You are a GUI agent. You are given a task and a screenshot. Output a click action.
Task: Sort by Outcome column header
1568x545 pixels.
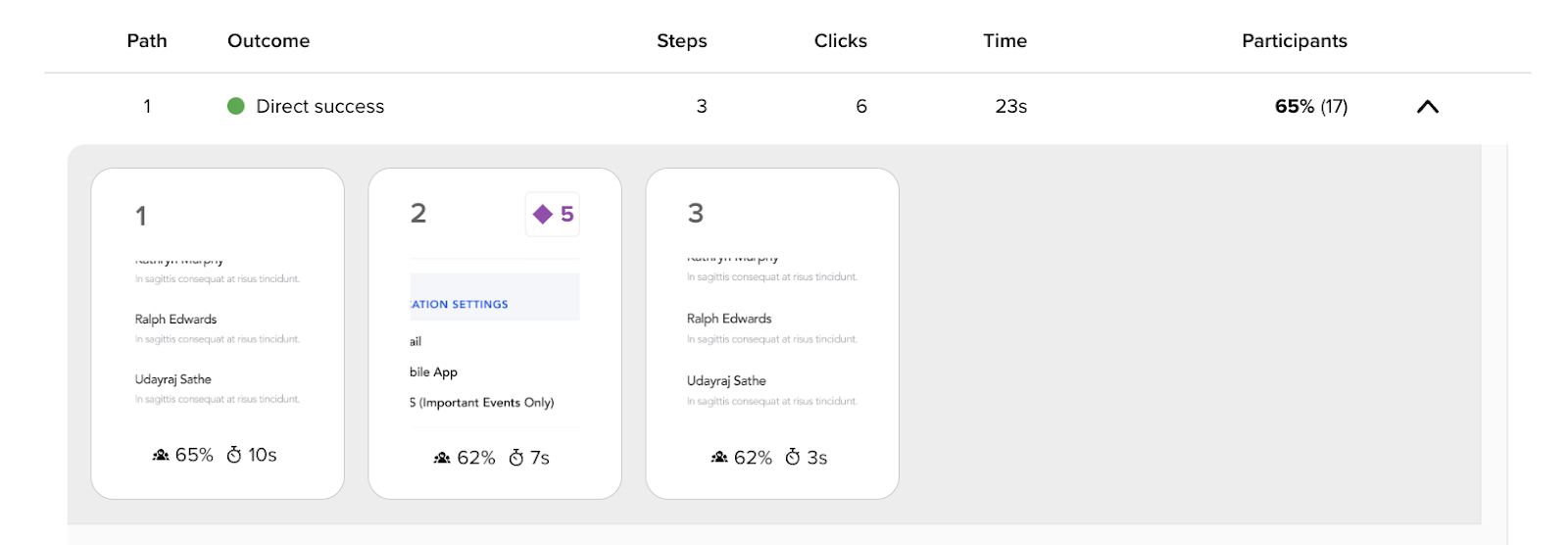269,41
